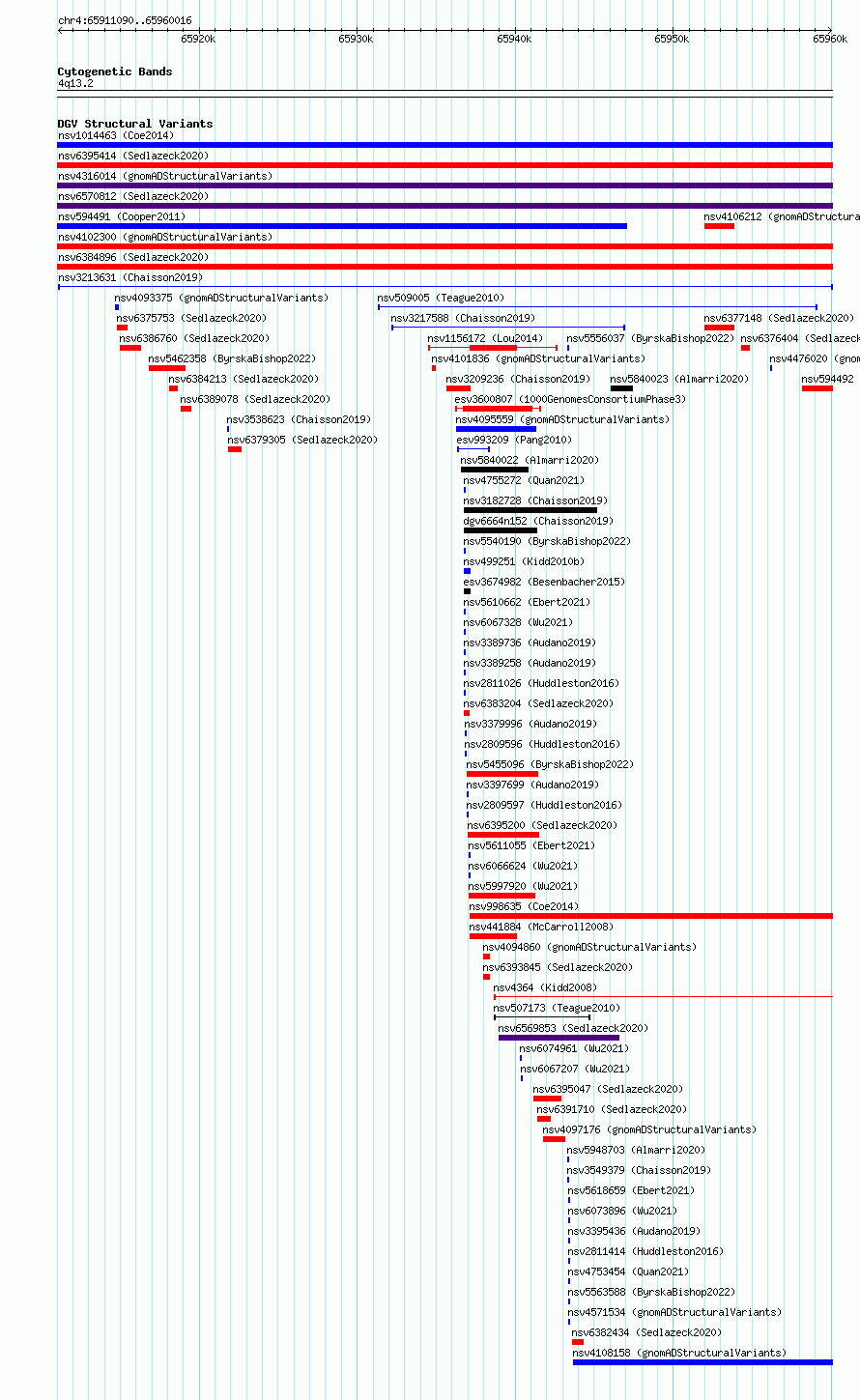This screenshot has width=860, height=1400.
Task: Select nsv507173 (Teague2010) label
Action: 557,1008
